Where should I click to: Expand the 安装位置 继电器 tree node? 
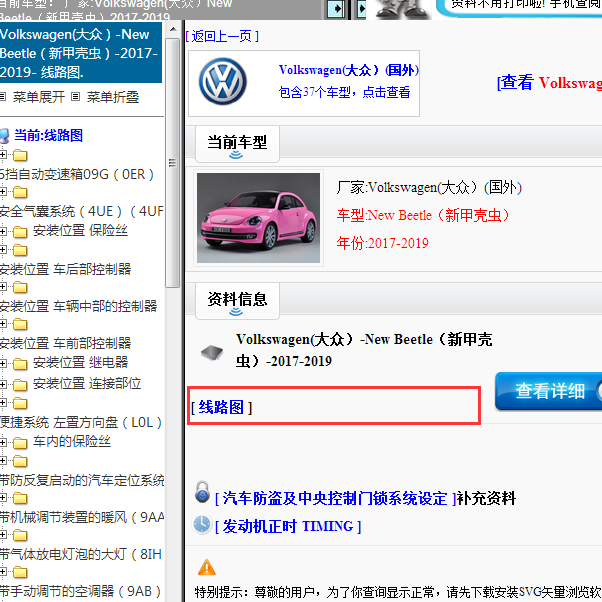point(3,363)
